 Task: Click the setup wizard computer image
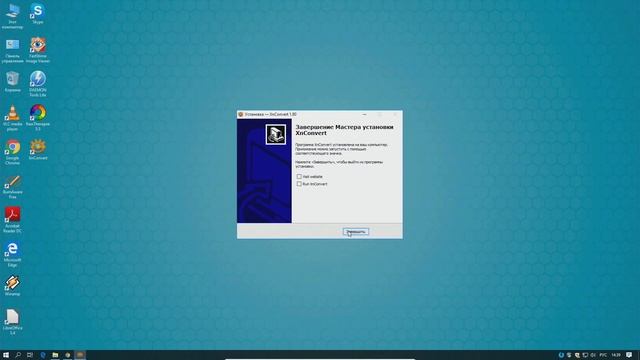(x=276, y=134)
